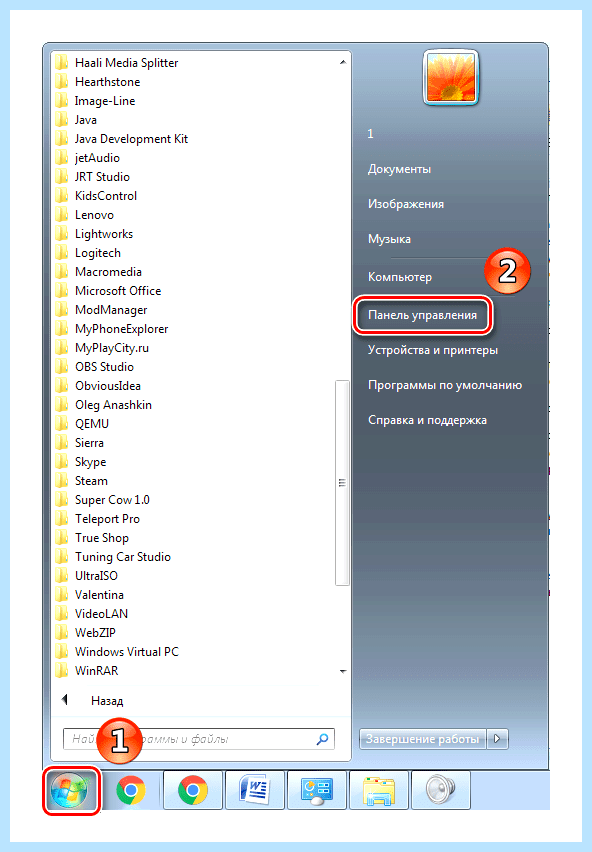Click the Skype folder icon
The height and width of the screenshot is (852, 592).
pyautogui.click(x=61, y=462)
